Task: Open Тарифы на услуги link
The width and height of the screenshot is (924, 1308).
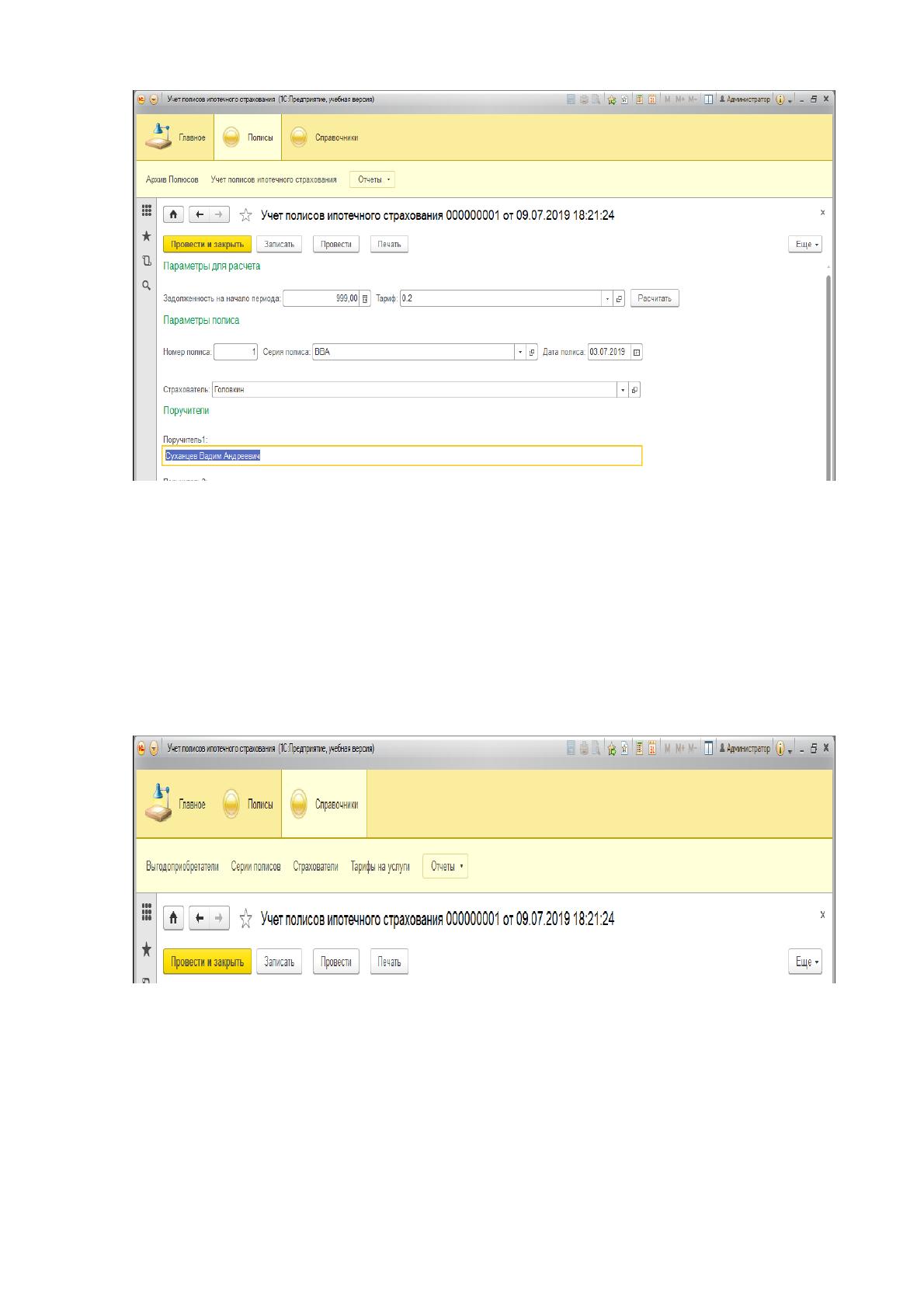Action: point(380,866)
